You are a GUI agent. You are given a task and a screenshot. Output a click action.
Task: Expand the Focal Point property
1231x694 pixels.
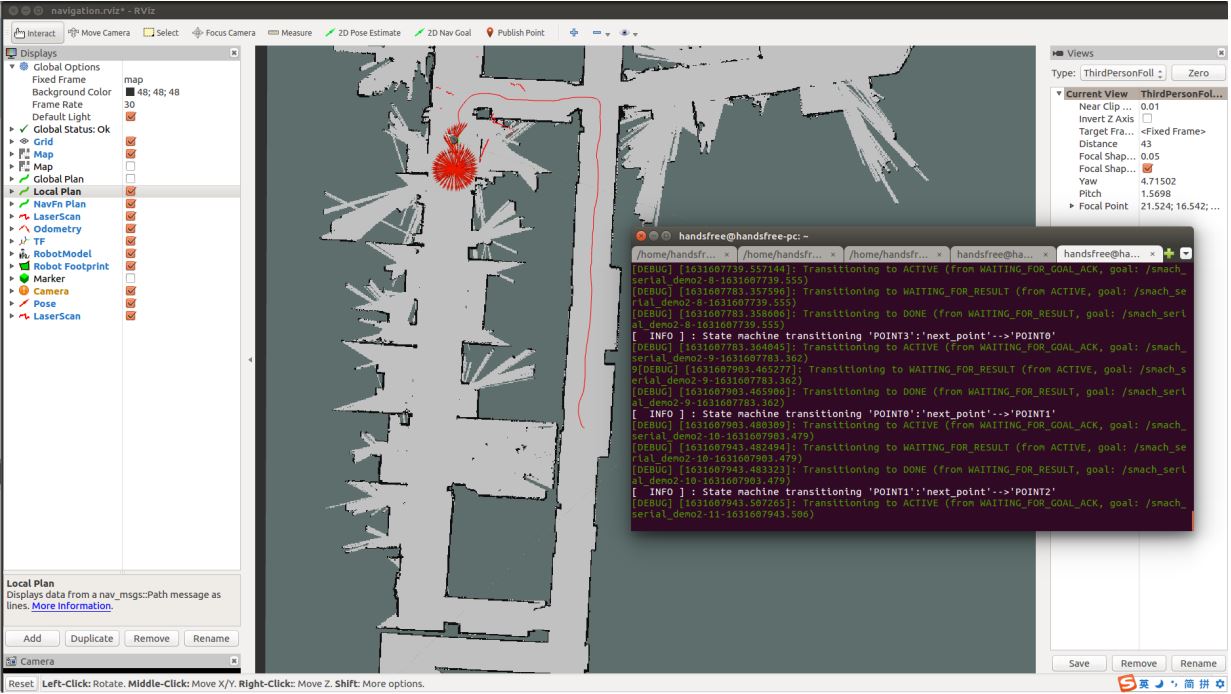[1073, 206]
